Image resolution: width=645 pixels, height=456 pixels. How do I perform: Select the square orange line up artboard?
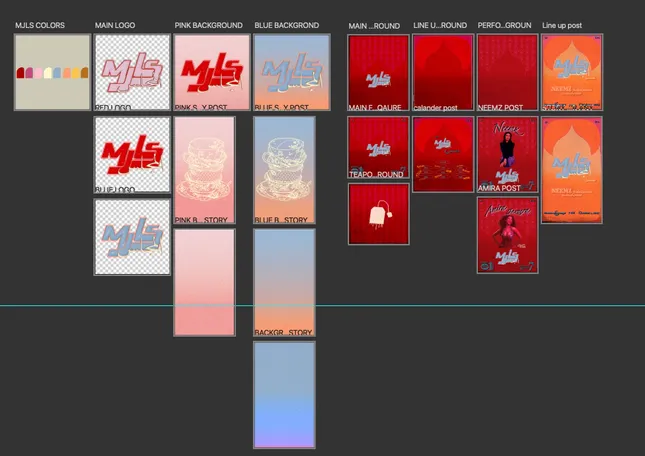tap(572, 72)
